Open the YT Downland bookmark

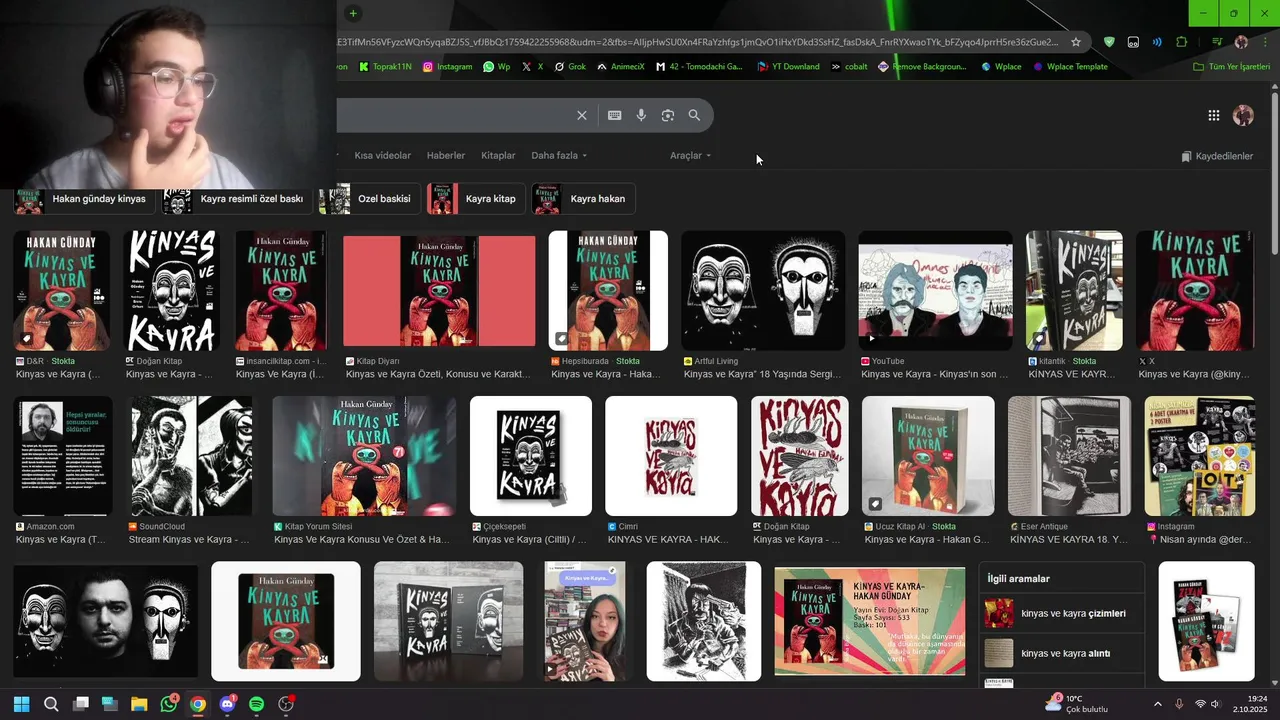point(788,67)
